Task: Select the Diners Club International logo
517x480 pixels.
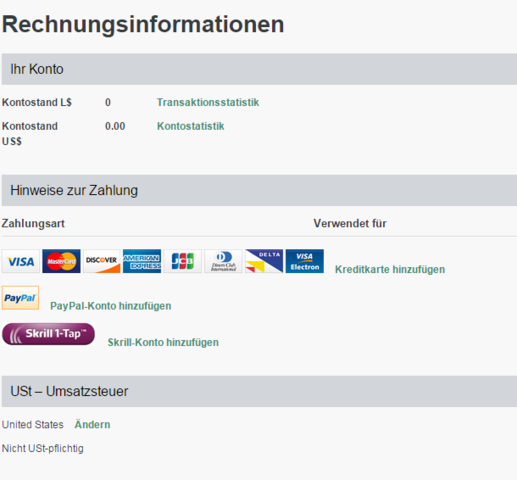Action: pos(223,261)
